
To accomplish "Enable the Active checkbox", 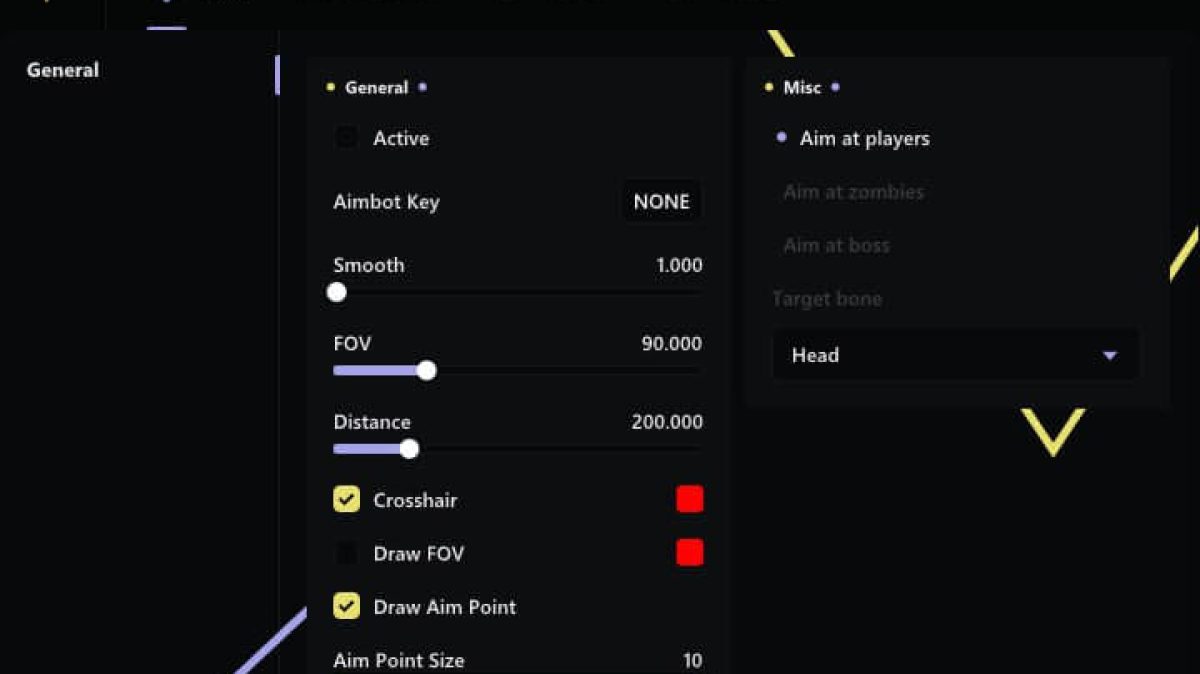I will pos(346,139).
